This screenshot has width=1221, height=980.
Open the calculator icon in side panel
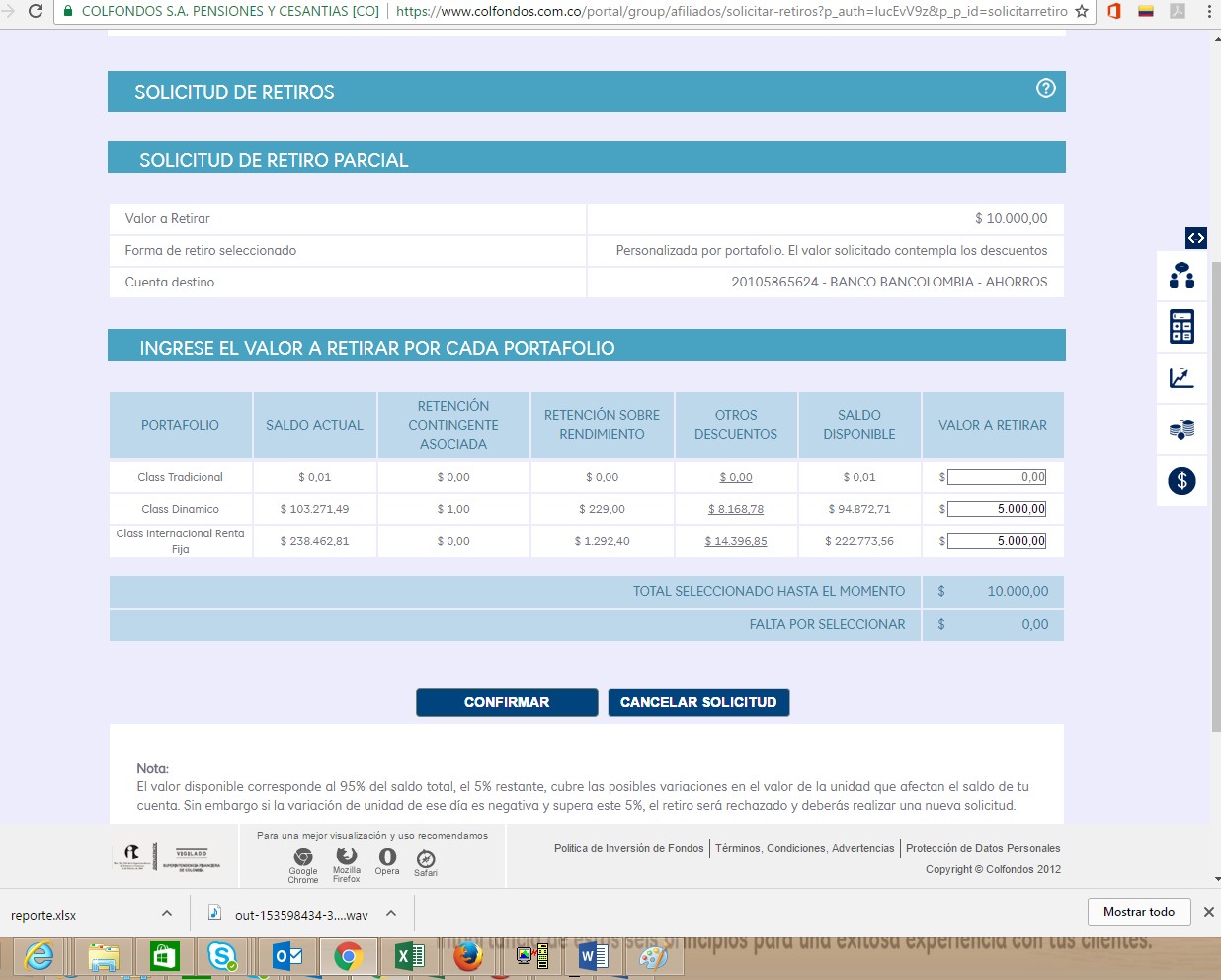tap(1181, 327)
